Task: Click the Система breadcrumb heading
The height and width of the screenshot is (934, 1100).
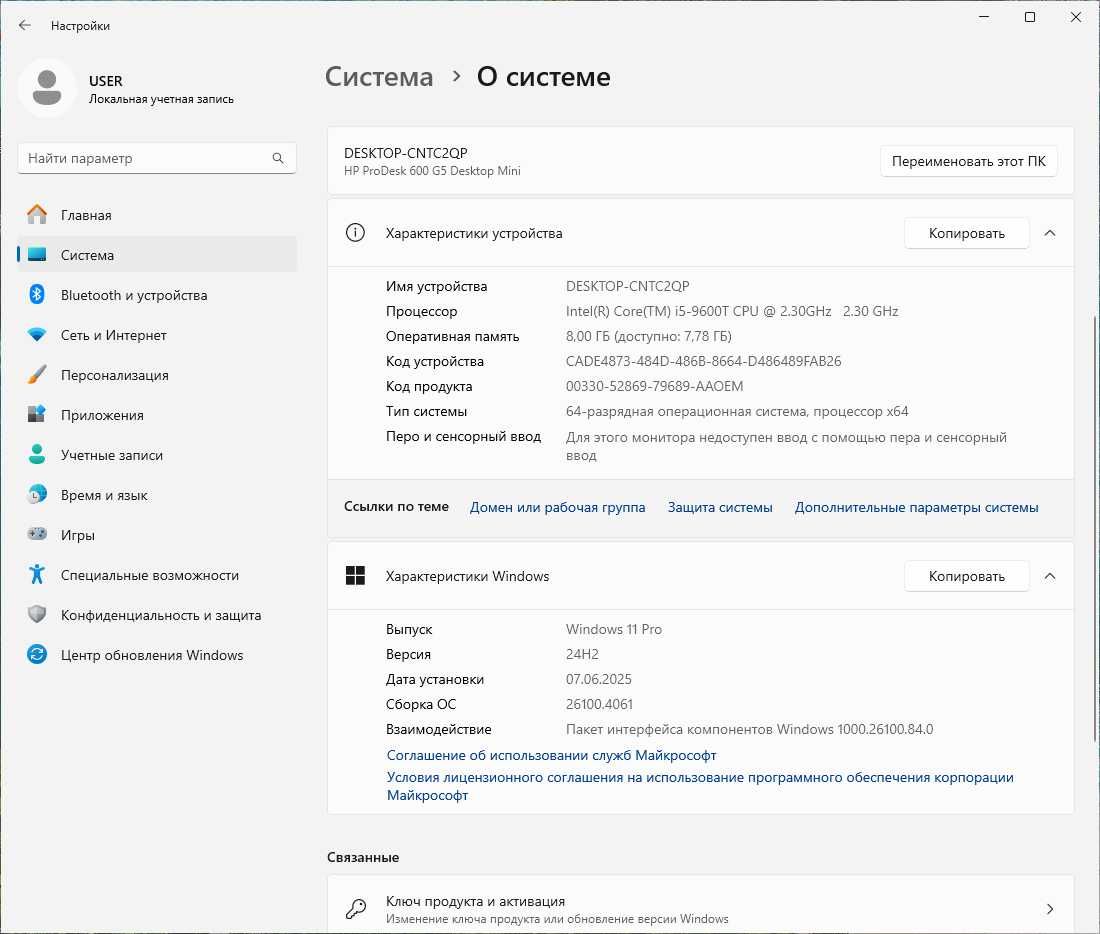Action: click(380, 76)
